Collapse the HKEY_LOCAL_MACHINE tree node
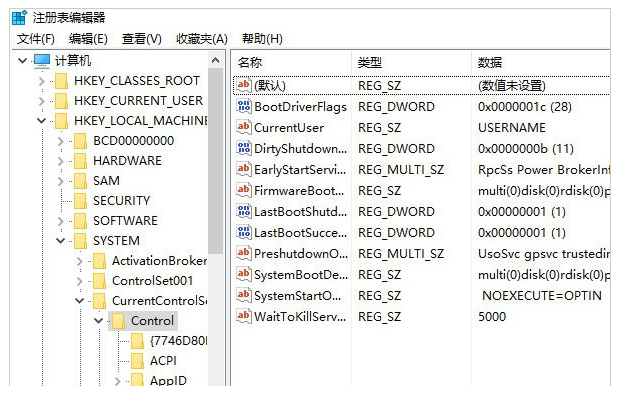 click(x=41, y=121)
